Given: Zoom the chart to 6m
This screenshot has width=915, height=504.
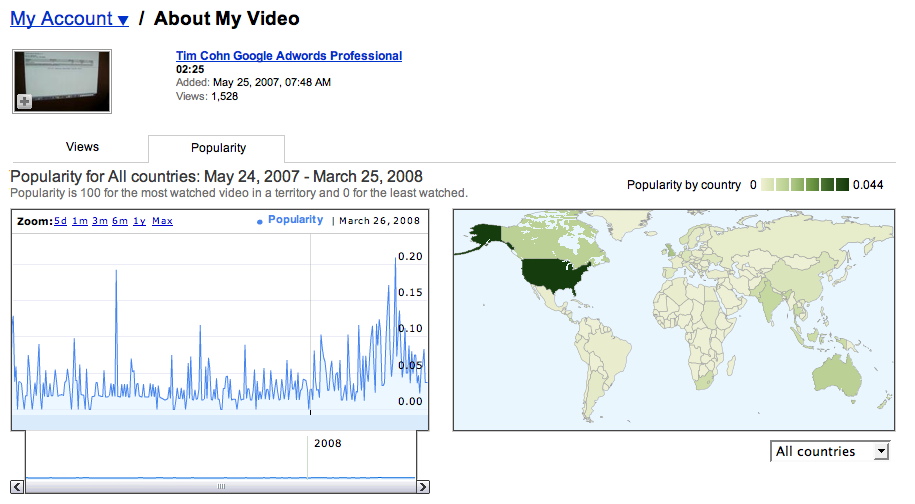Looking at the screenshot, I should coord(119,221).
